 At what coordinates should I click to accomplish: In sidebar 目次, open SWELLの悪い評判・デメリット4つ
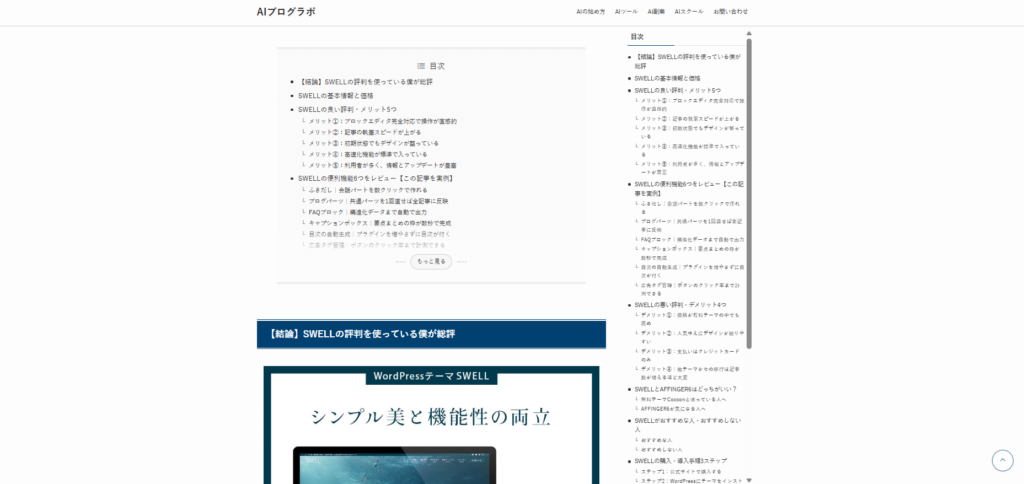click(680, 305)
